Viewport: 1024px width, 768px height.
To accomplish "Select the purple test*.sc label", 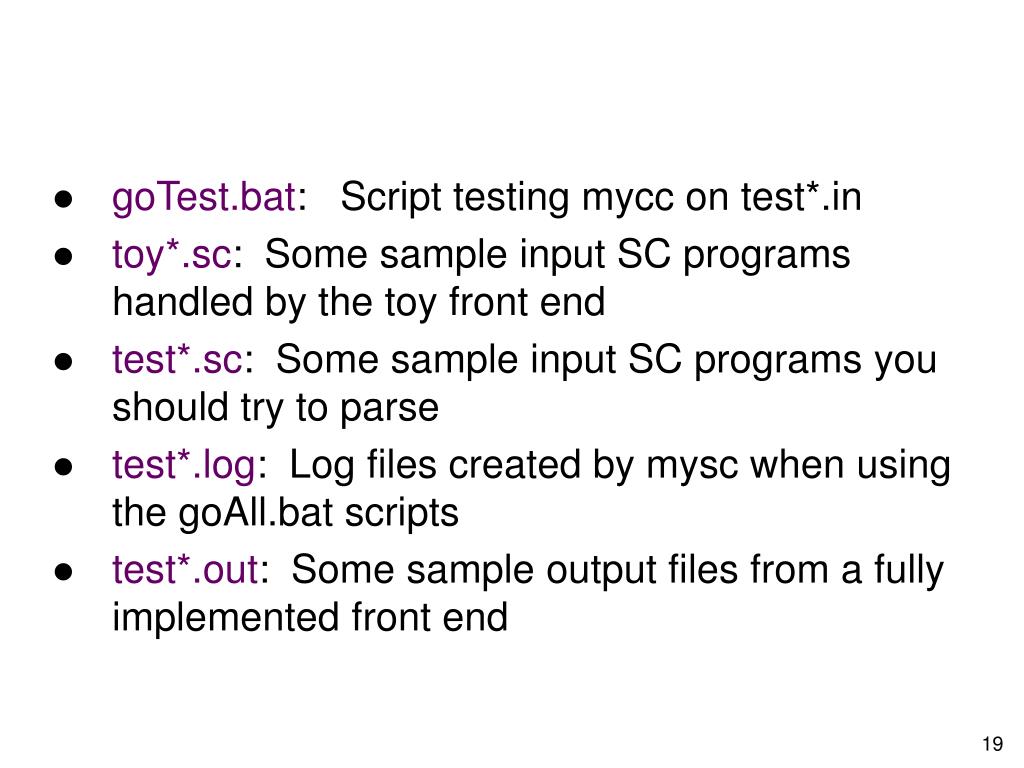I will point(178,359).
